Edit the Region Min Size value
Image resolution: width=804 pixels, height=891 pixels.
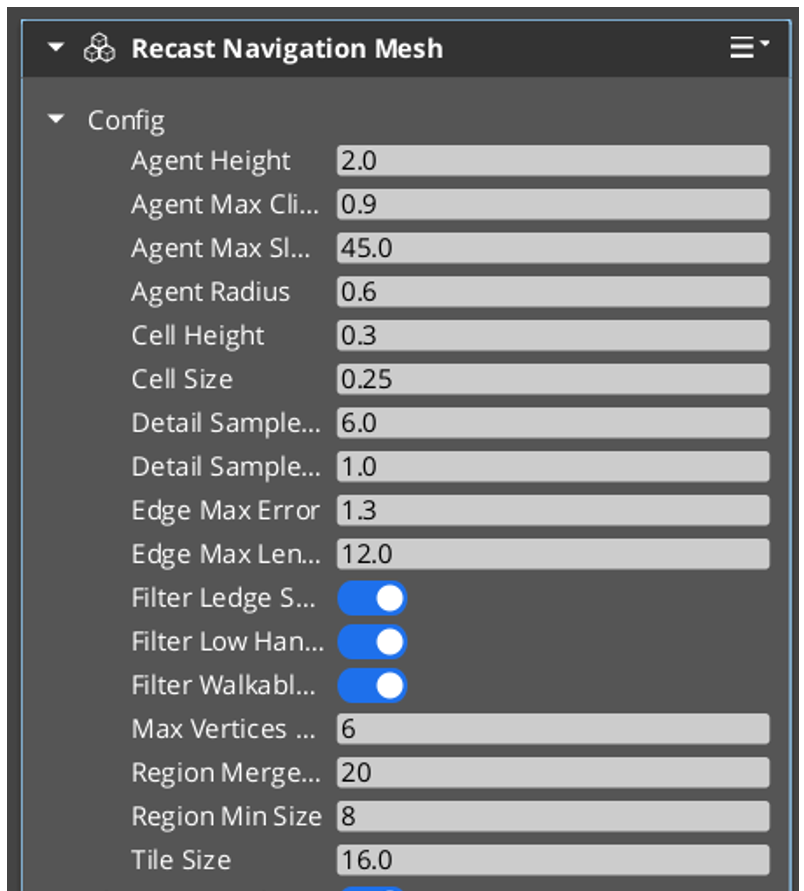pos(552,816)
